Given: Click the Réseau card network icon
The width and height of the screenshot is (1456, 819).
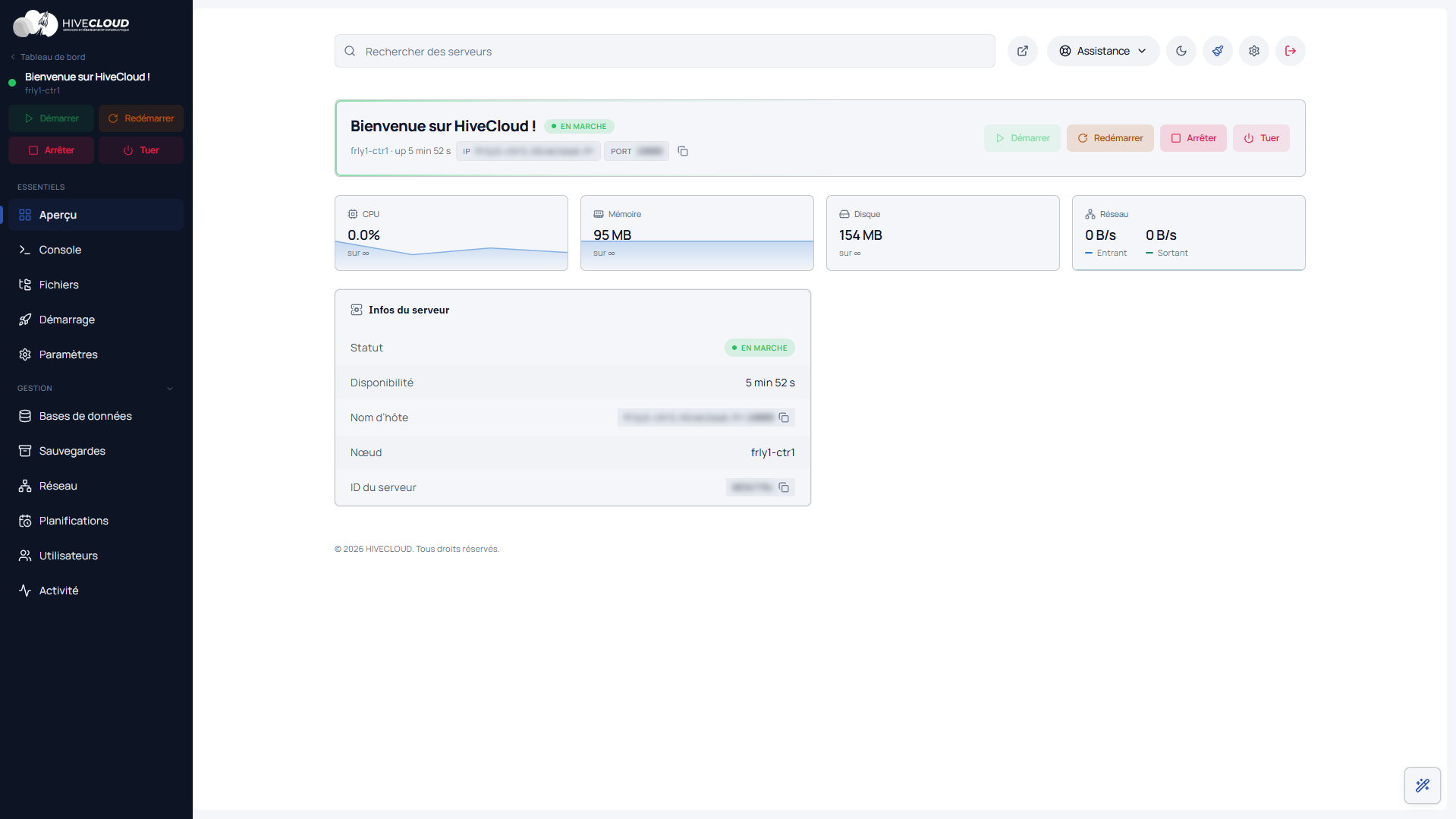Looking at the screenshot, I should (x=1090, y=214).
